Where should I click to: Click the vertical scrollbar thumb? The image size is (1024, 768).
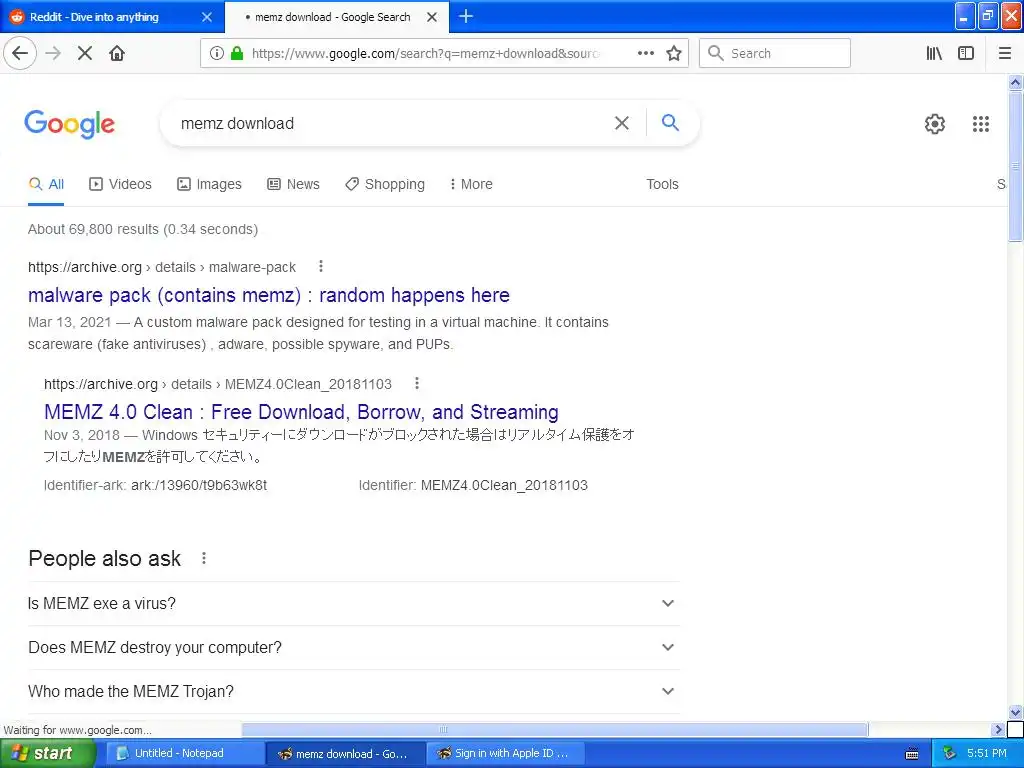(1016, 166)
